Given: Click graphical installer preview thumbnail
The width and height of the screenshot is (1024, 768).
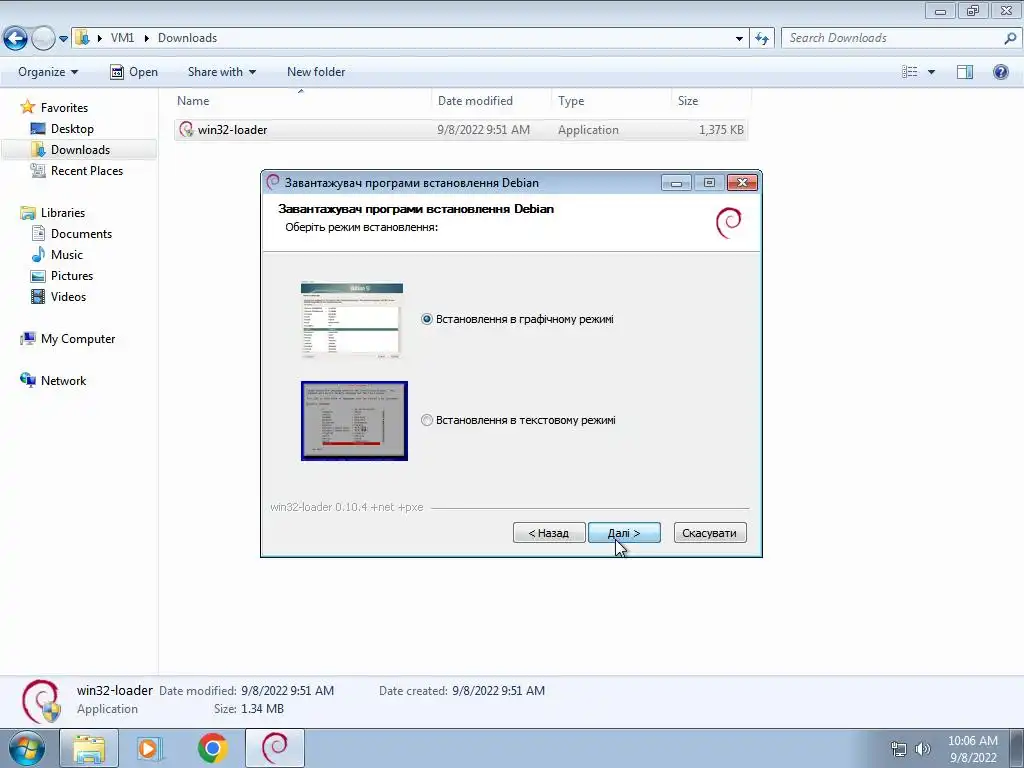Looking at the screenshot, I should (x=352, y=320).
